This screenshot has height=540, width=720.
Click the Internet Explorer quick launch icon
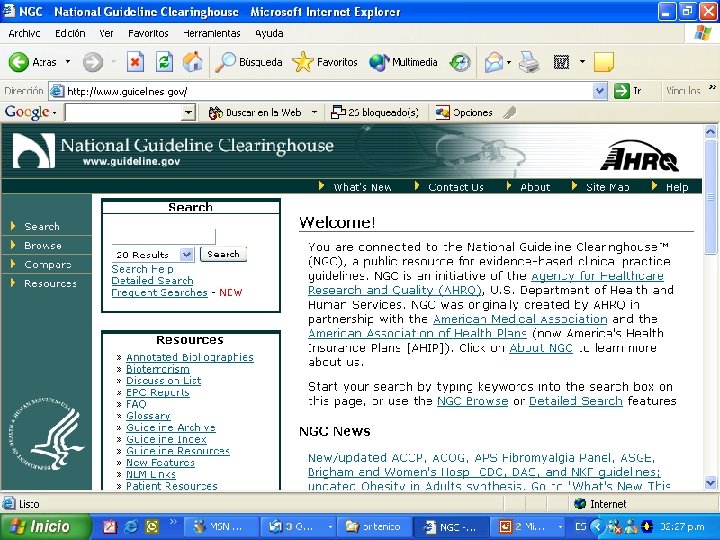click(x=131, y=526)
